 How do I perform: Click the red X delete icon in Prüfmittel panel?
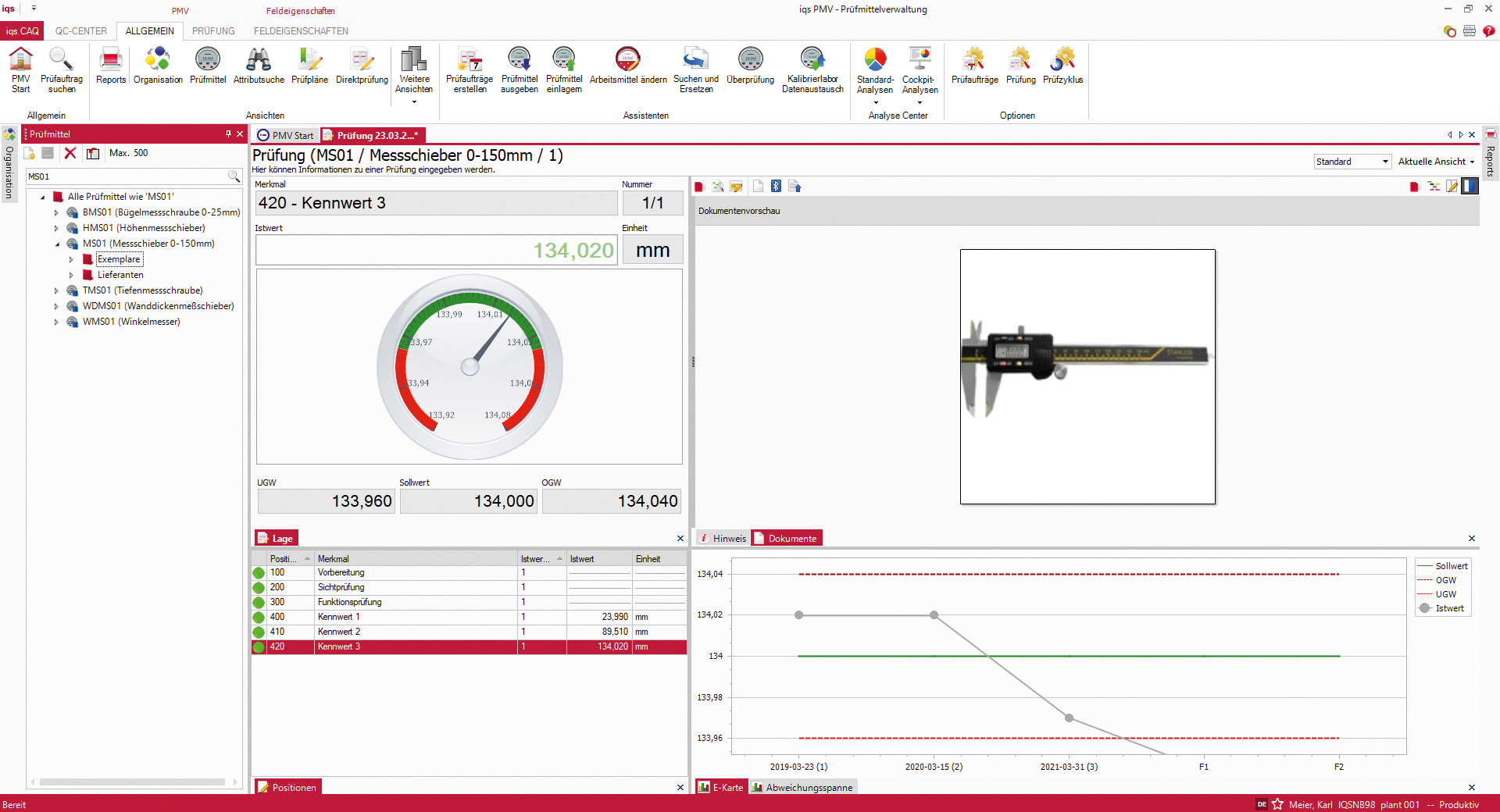70,153
